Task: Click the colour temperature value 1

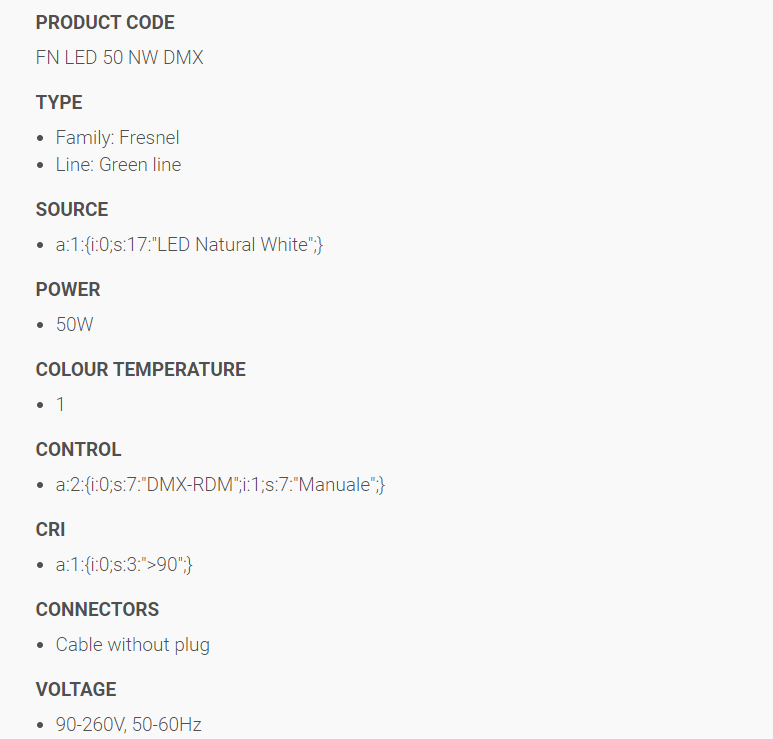Action: pyautogui.click(x=60, y=405)
